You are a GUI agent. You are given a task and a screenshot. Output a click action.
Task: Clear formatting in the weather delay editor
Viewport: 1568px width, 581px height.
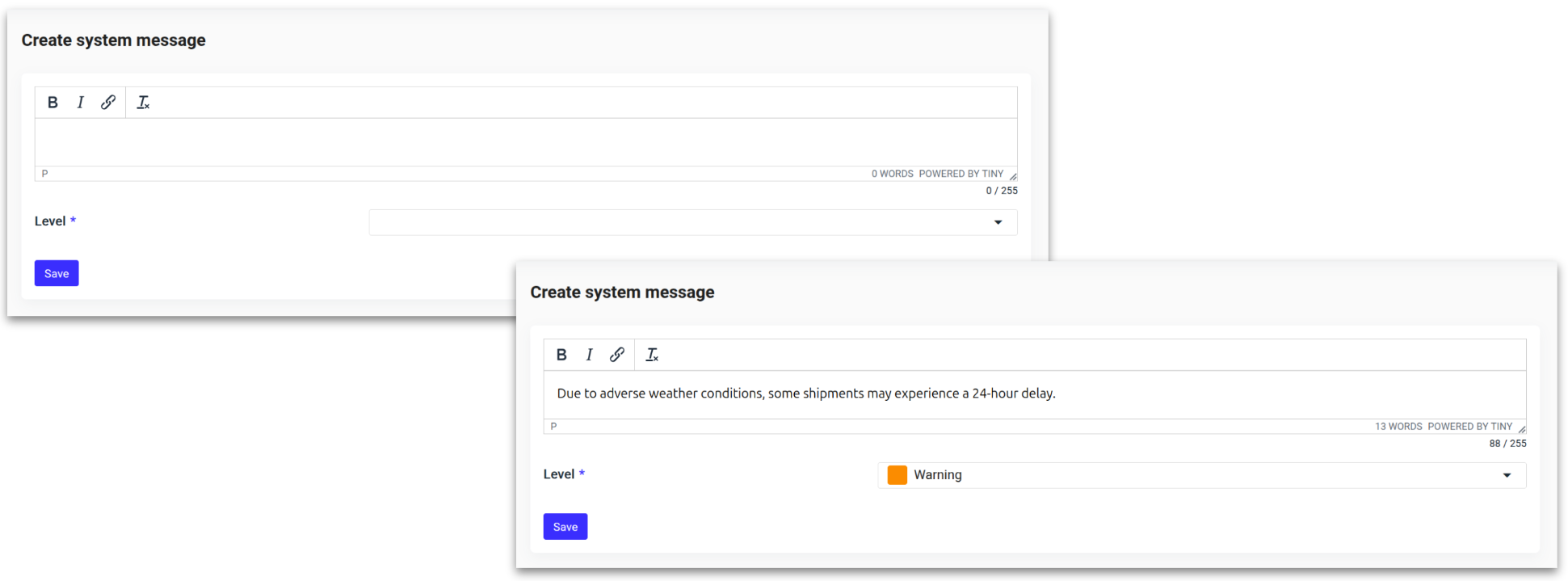coord(652,355)
